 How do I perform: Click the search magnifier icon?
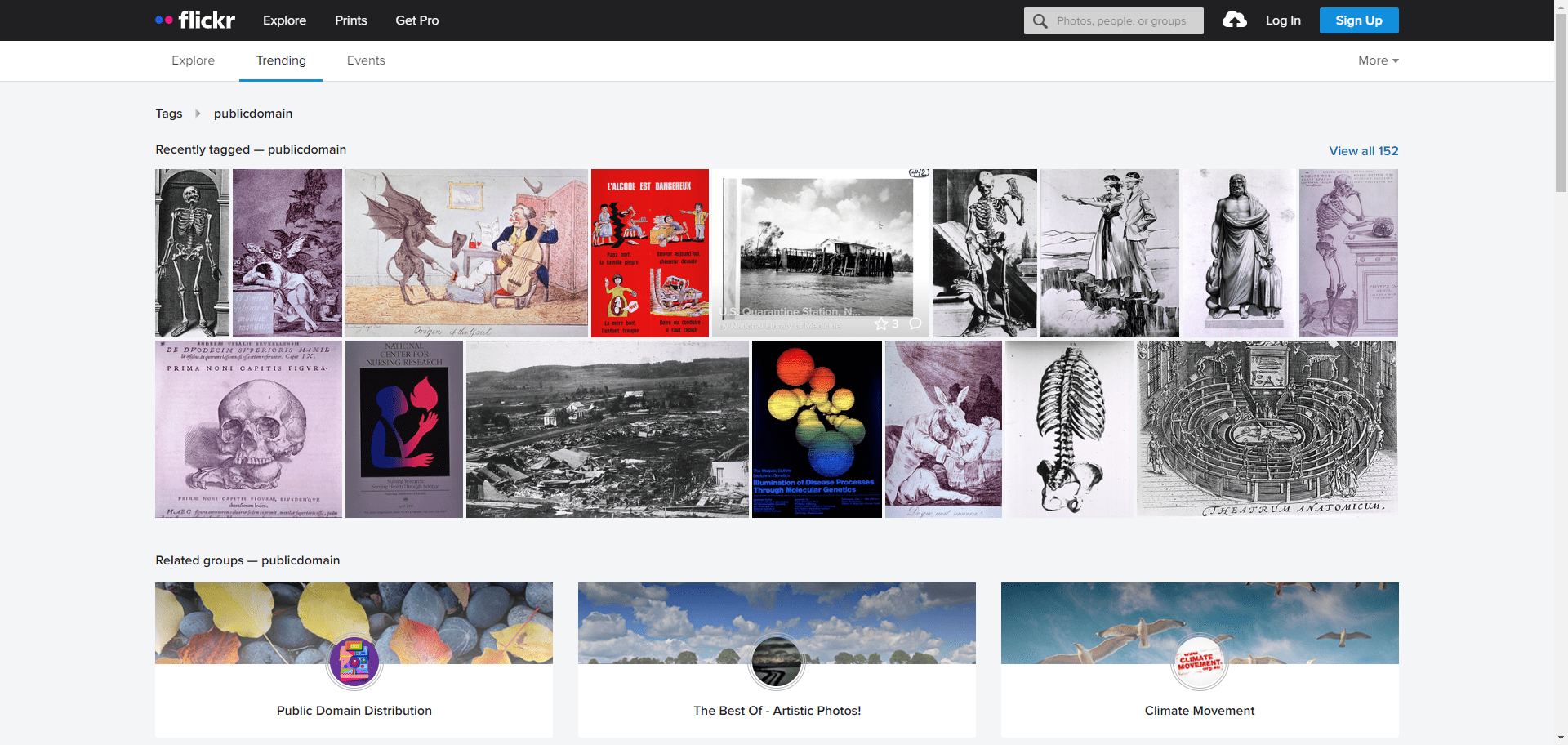click(1040, 21)
